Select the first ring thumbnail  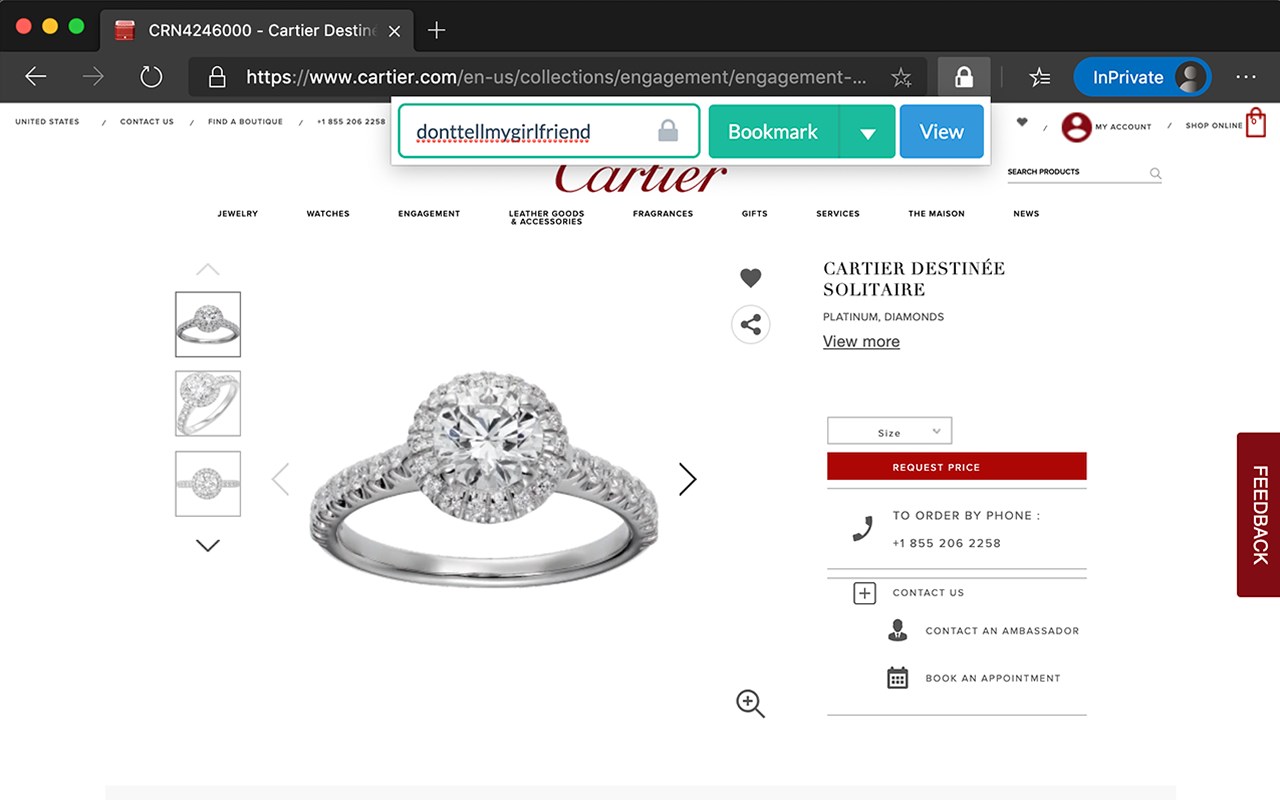208,324
